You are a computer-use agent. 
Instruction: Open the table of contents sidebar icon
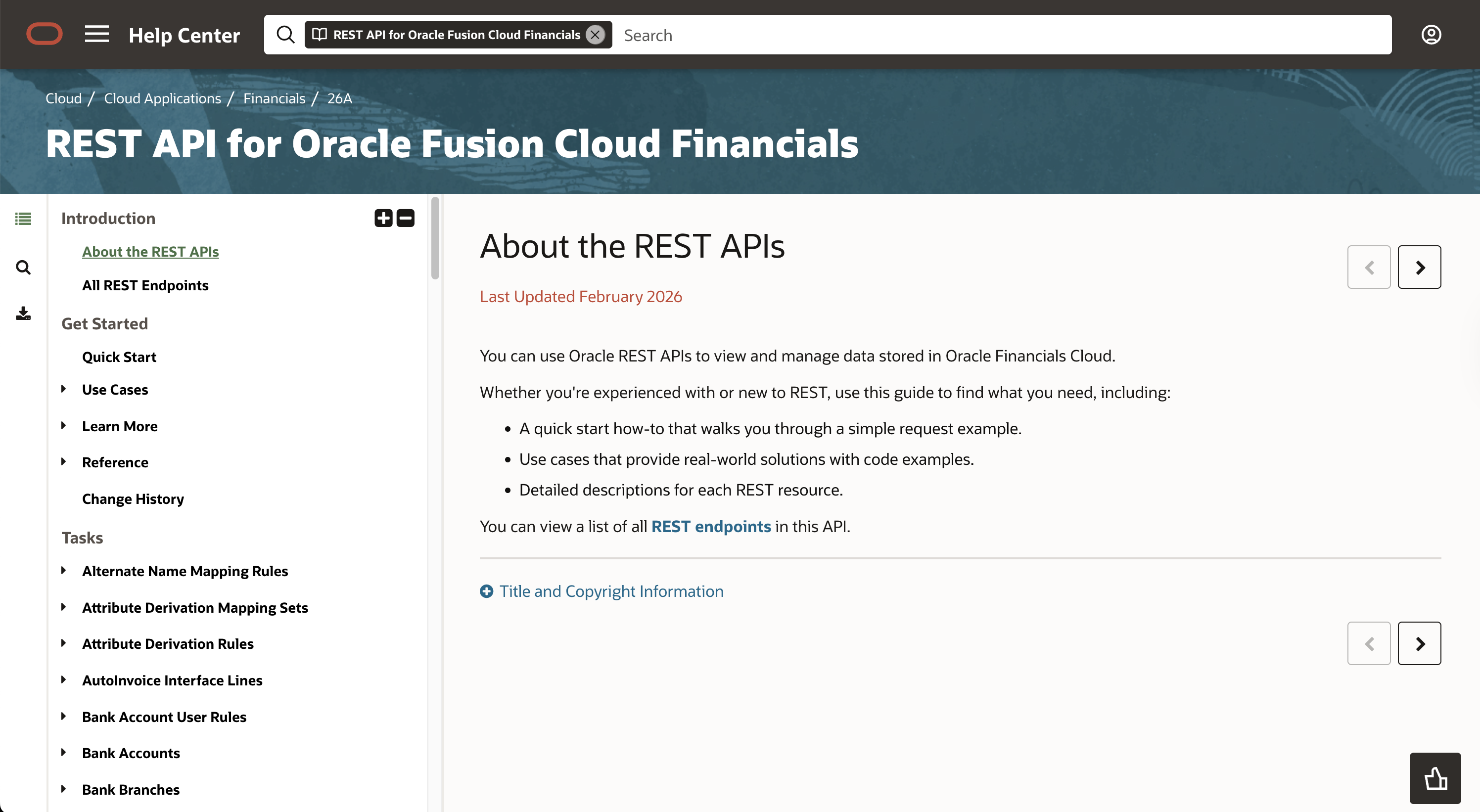coord(23,219)
